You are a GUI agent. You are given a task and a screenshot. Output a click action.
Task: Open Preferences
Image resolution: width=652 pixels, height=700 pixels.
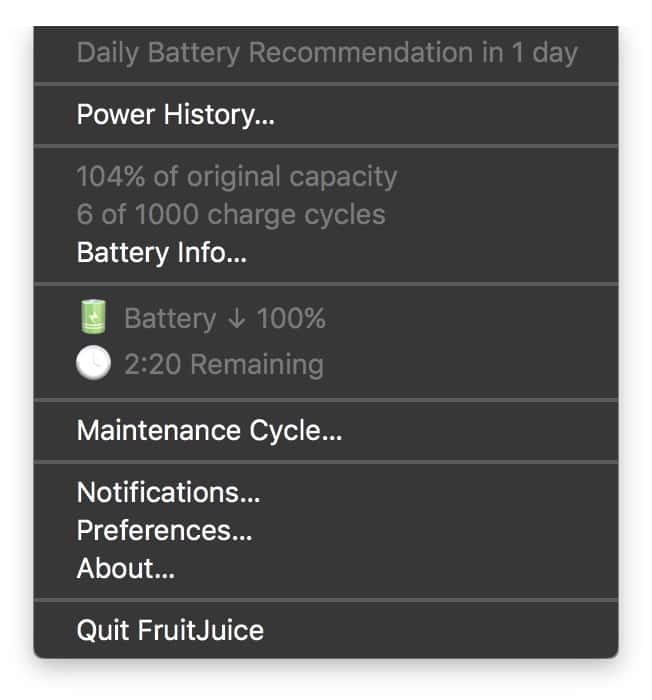point(164,531)
